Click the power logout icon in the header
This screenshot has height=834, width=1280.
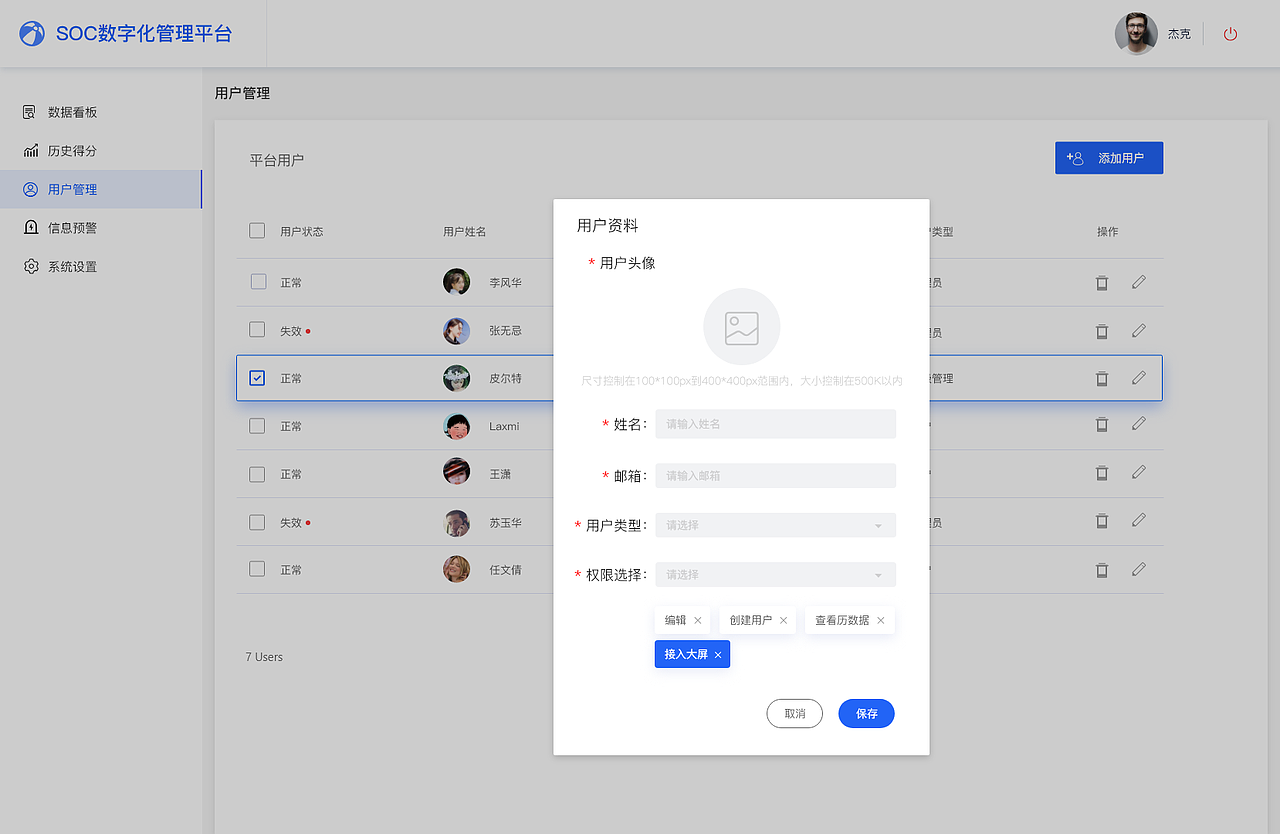click(1229, 33)
